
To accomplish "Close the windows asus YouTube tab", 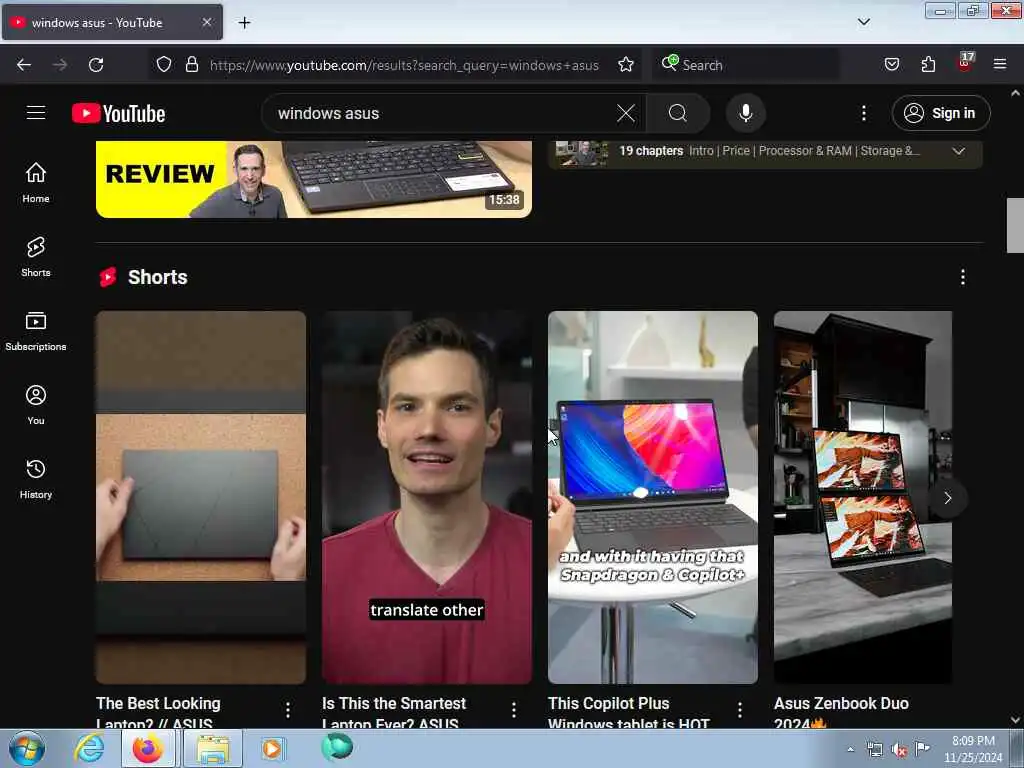I will (x=206, y=22).
